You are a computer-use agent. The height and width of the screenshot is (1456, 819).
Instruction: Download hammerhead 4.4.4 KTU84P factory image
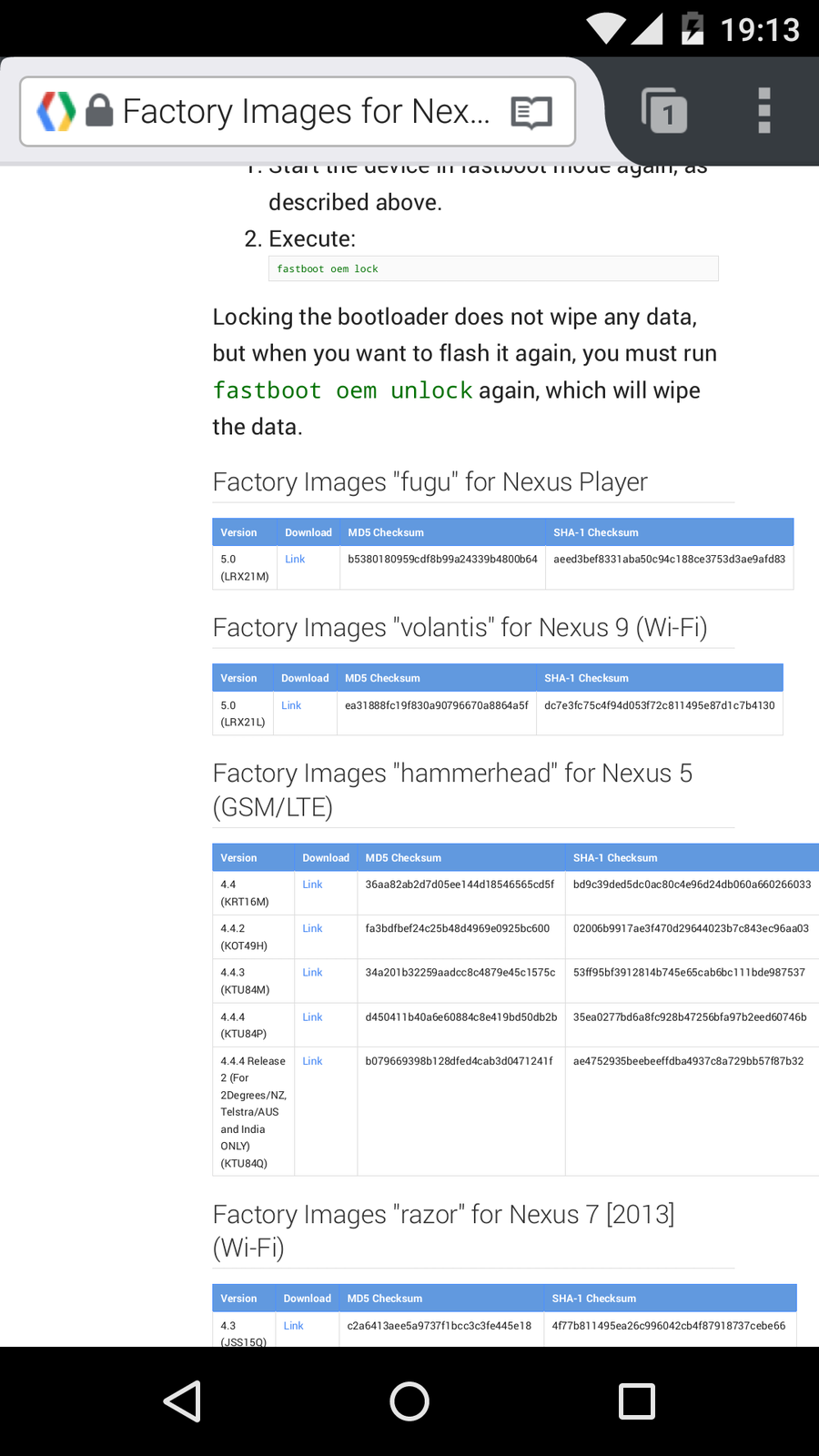(312, 1017)
